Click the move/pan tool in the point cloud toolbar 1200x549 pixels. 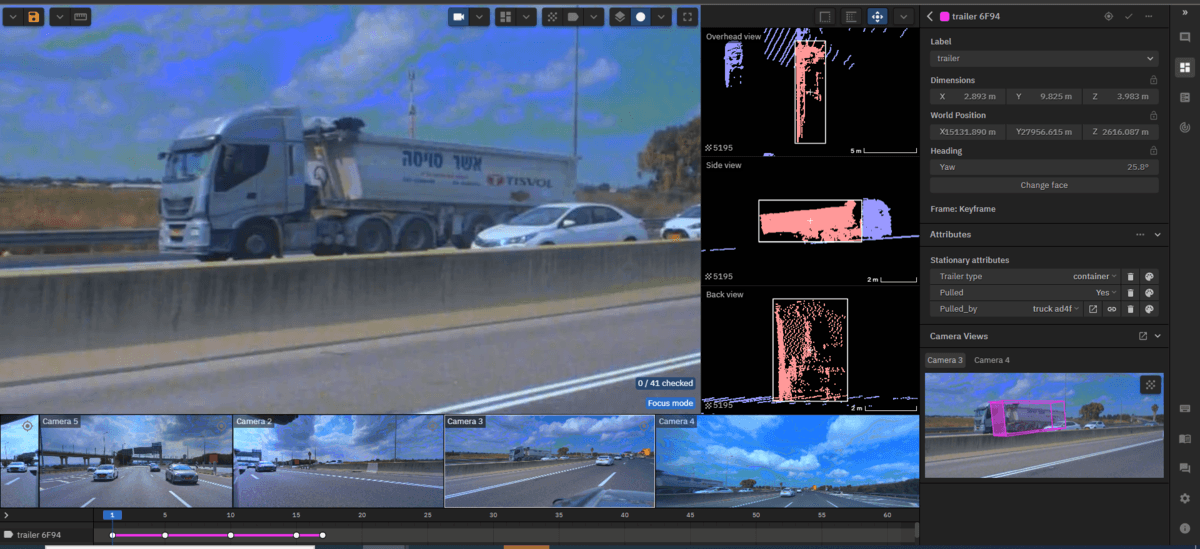click(x=877, y=17)
